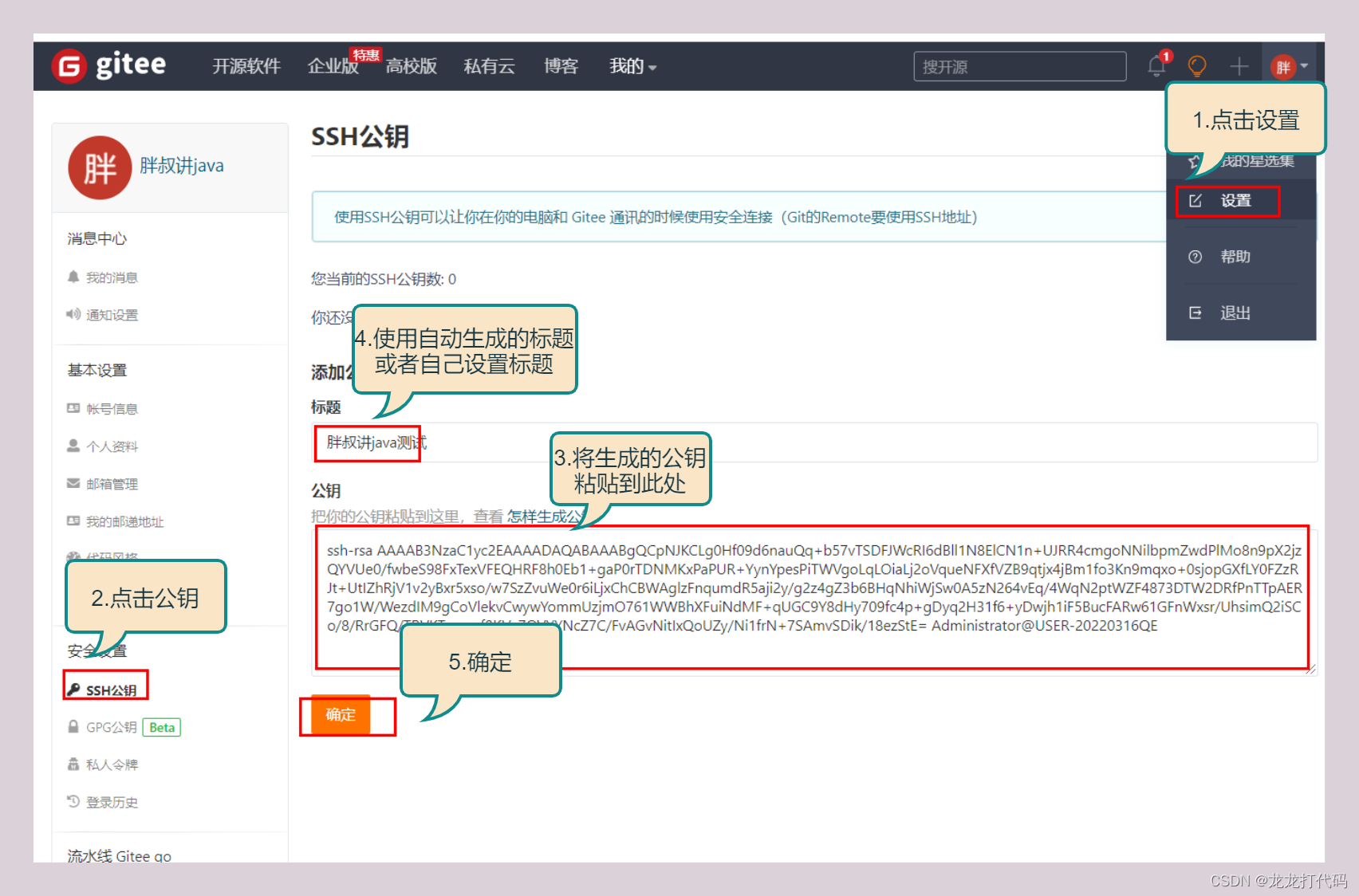Click the 基本设置 section heading
This screenshot has width=1359, height=896.
pos(97,370)
